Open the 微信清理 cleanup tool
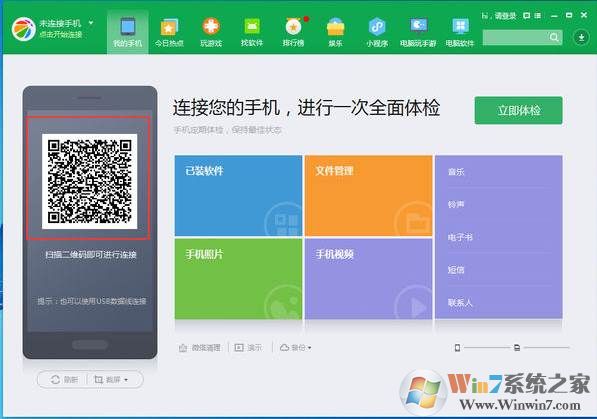The width and height of the screenshot is (597, 419). [200, 348]
